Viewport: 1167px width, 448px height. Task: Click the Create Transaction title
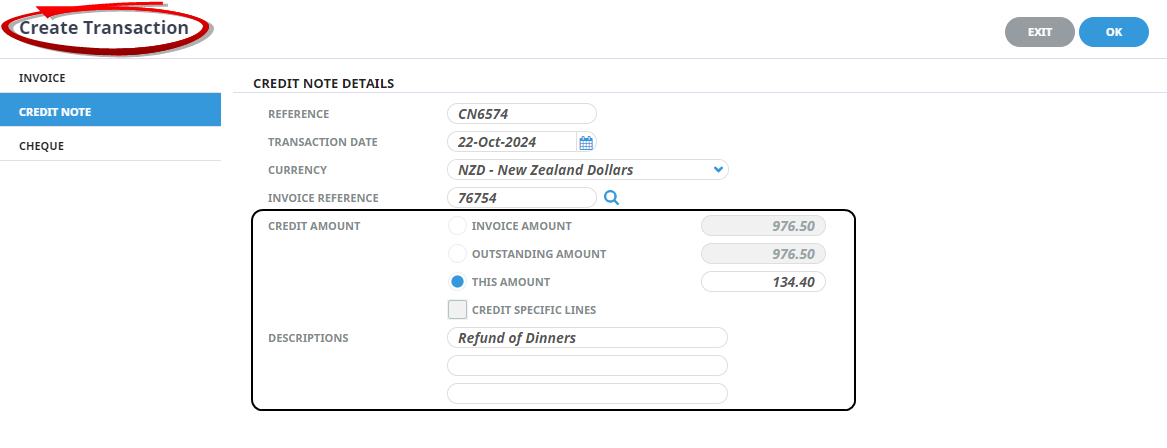104,28
